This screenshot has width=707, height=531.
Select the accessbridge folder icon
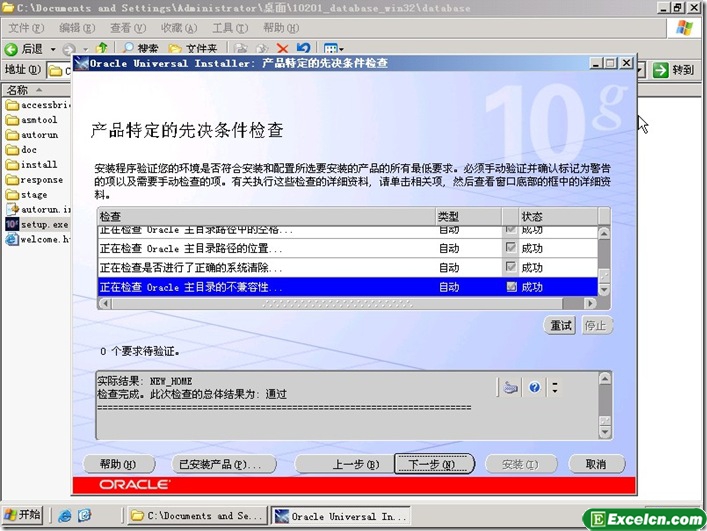click(x=12, y=105)
